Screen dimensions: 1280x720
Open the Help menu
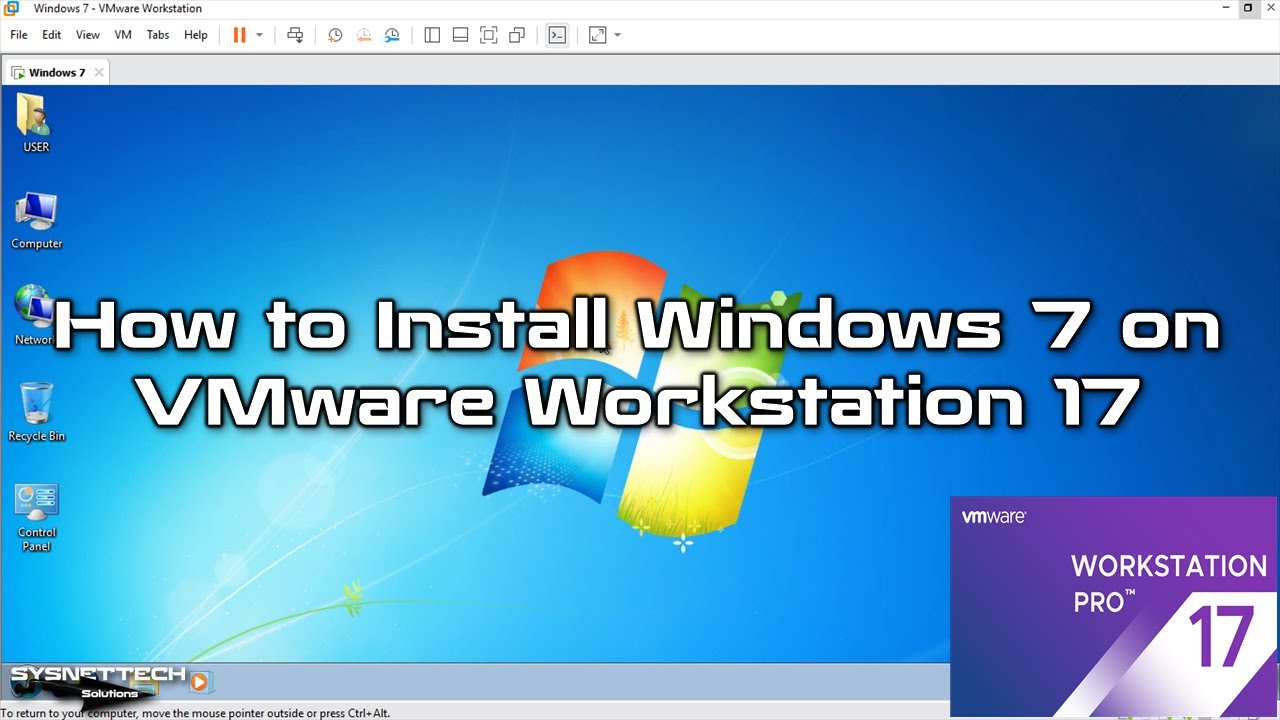[196, 35]
